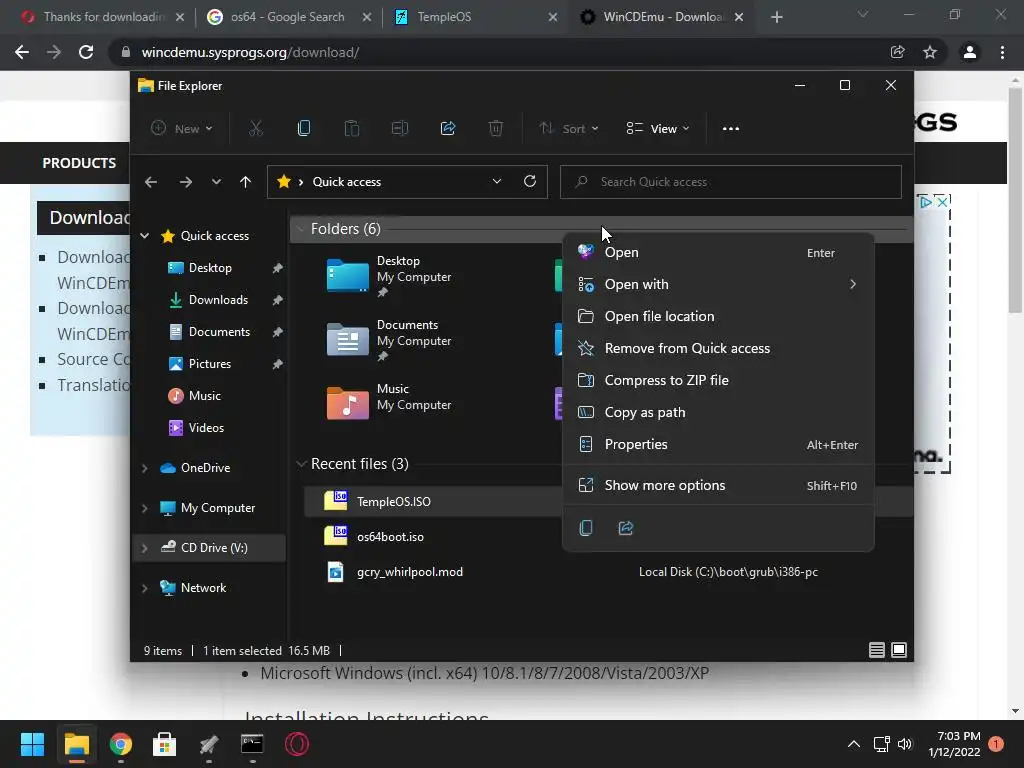This screenshot has width=1024, height=768.
Task: Choose Show more options
Action: (718, 485)
